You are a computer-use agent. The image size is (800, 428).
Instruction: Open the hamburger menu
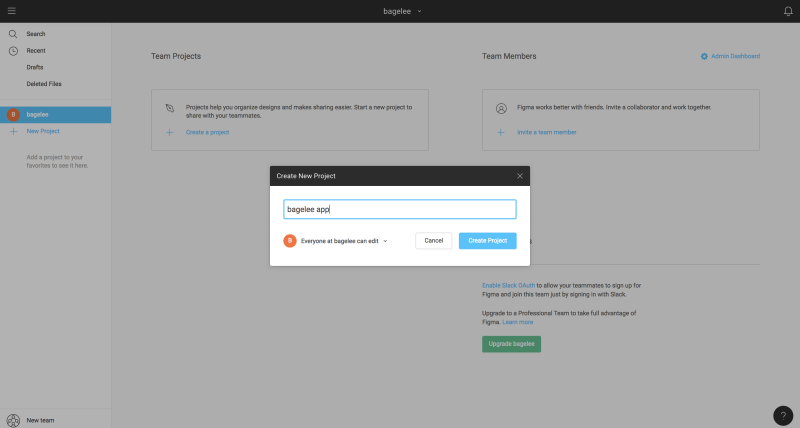[x=12, y=11]
